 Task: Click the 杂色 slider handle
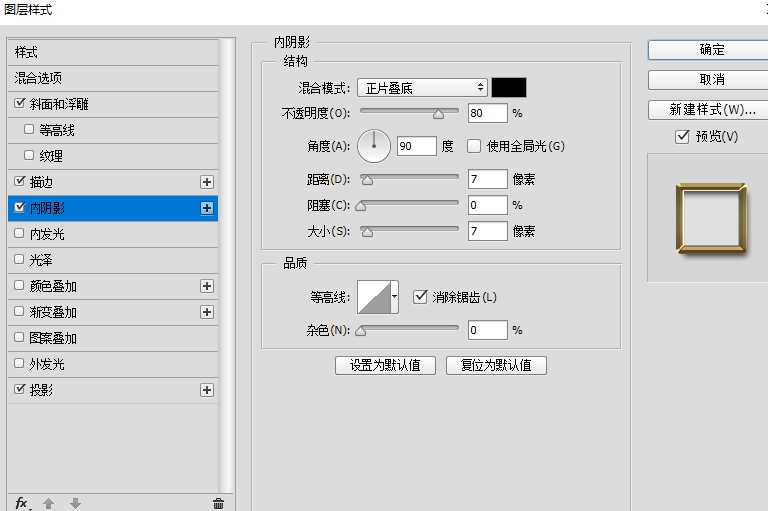tap(360, 331)
